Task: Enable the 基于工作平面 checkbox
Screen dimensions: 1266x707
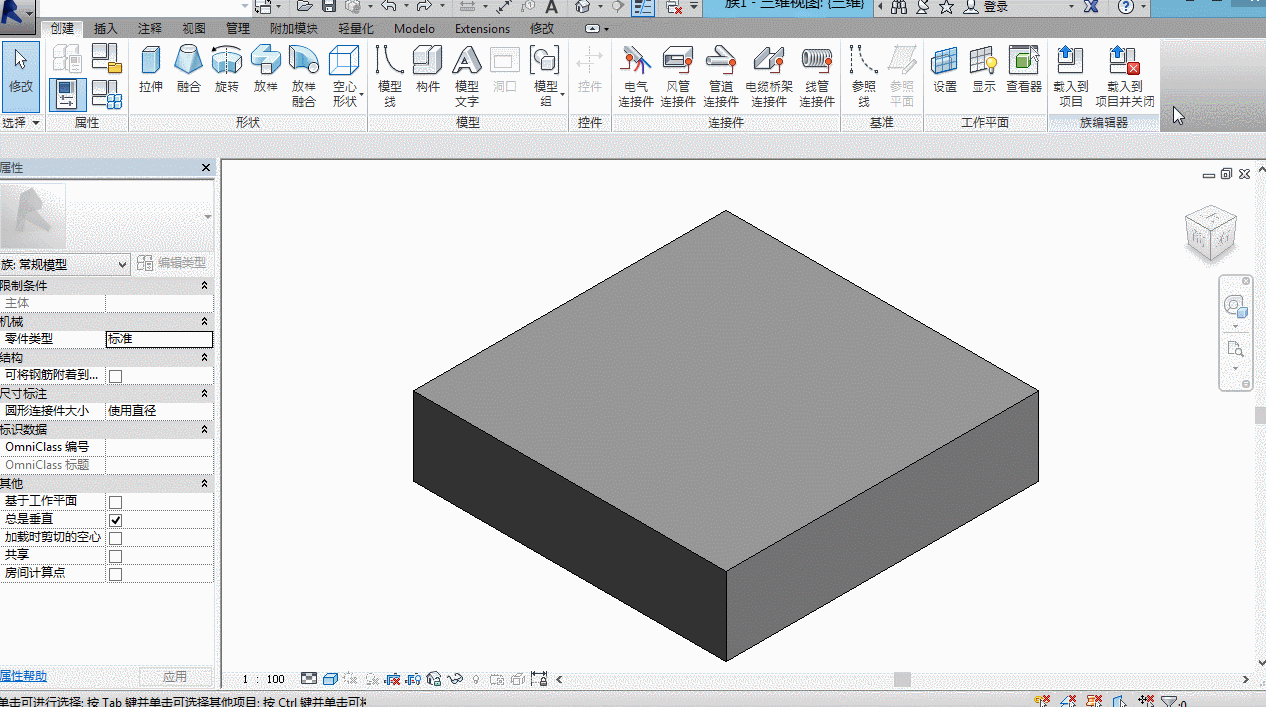Action: point(115,502)
